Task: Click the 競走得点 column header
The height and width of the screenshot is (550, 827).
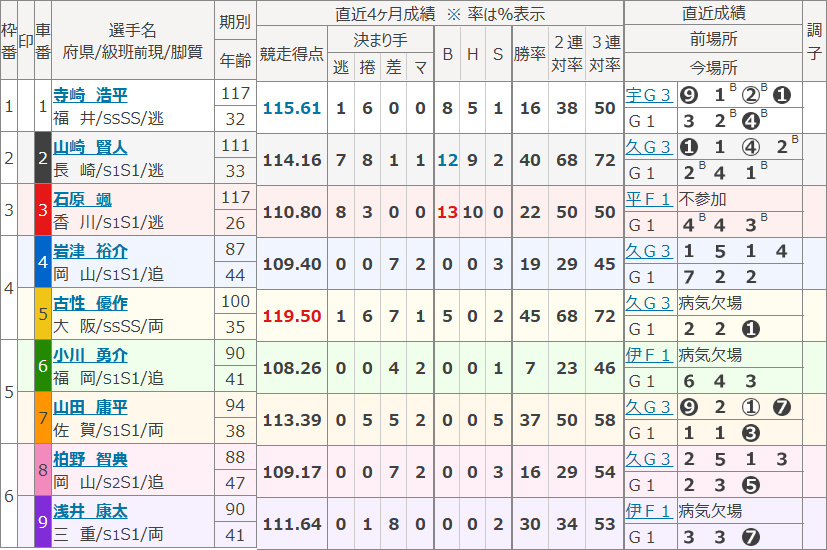Action: click(292, 53)
